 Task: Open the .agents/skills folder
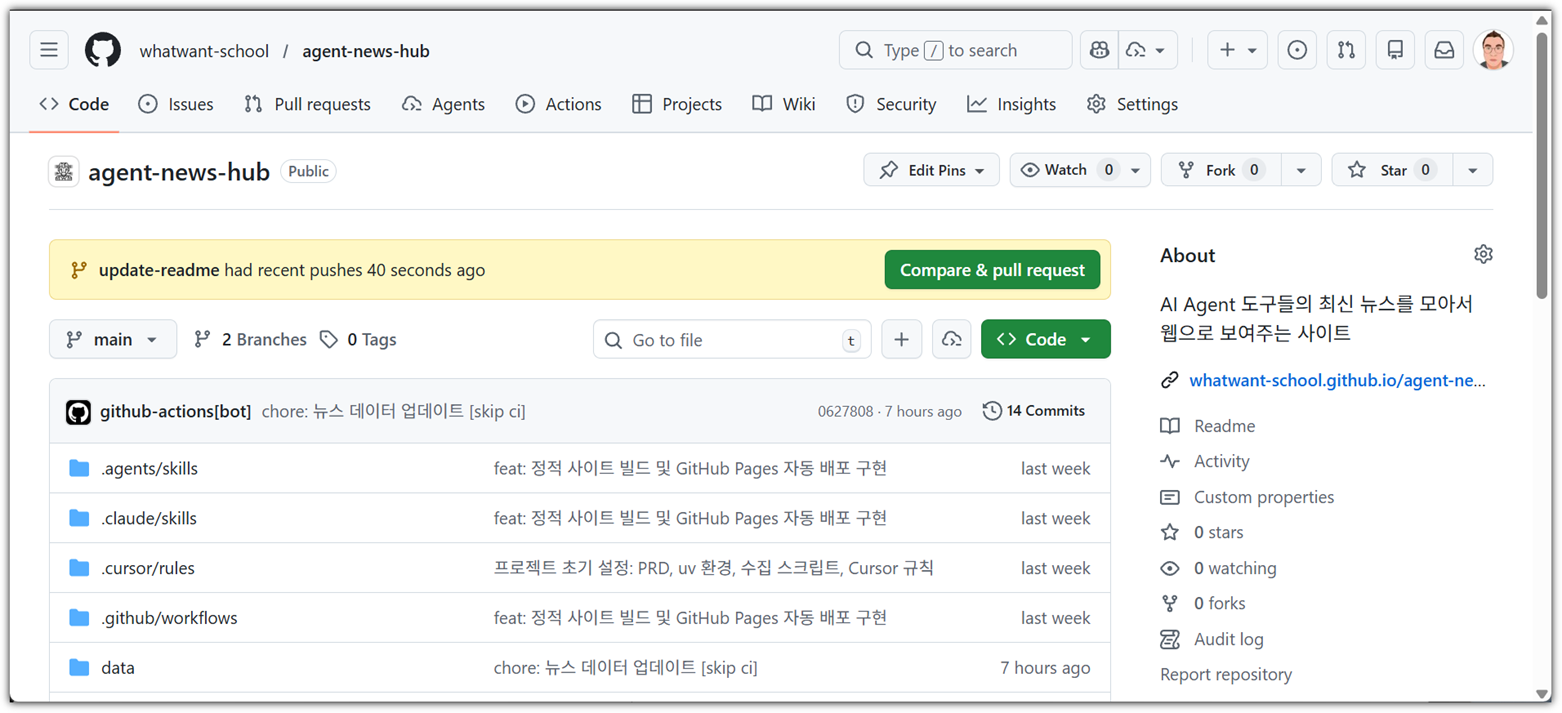tap(149, 468)
